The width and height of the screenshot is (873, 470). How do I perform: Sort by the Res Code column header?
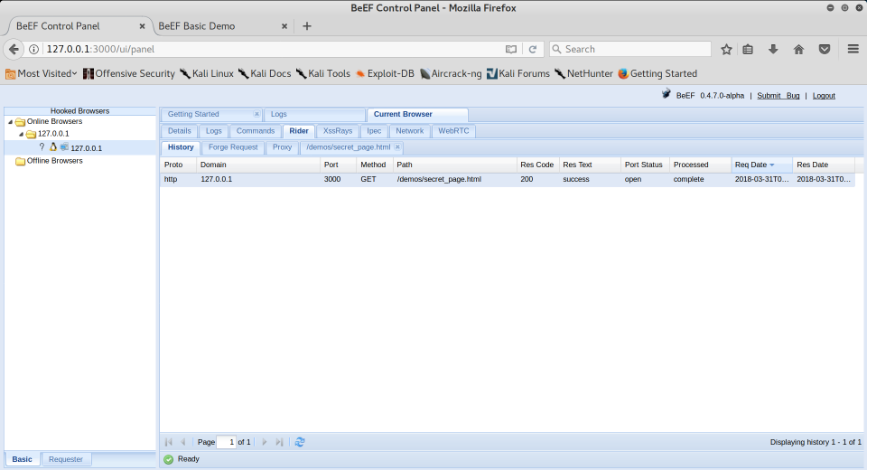click(537, 165)
